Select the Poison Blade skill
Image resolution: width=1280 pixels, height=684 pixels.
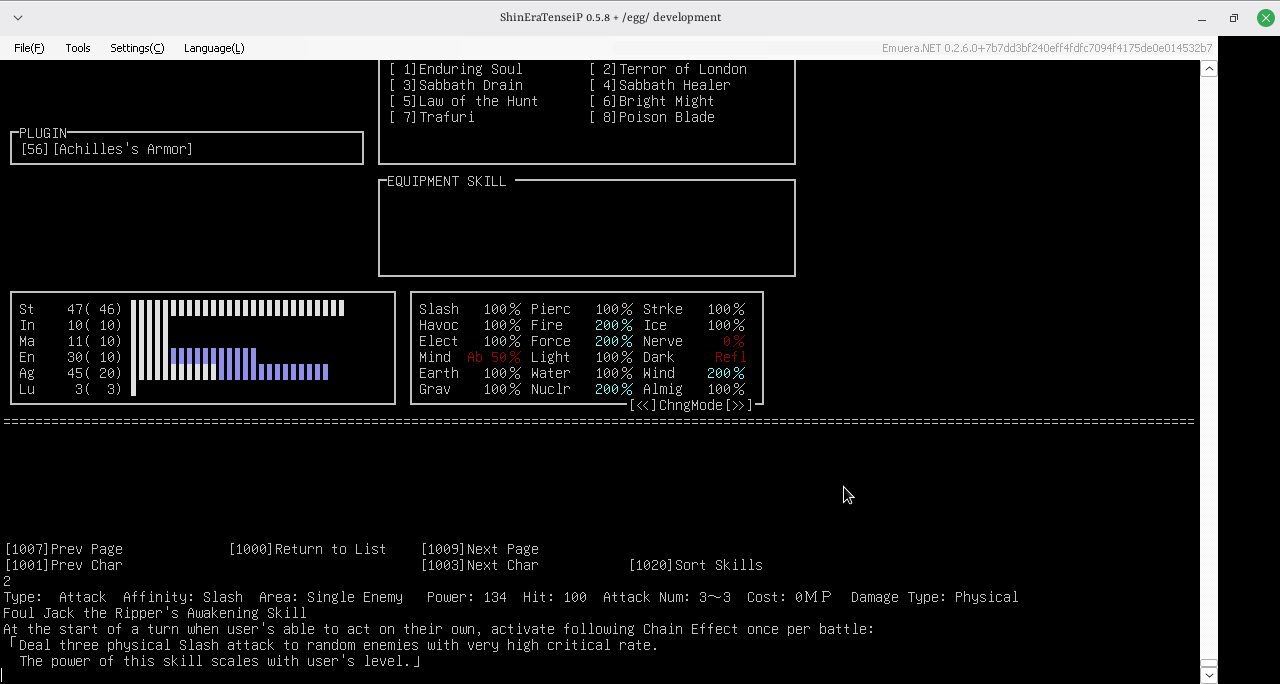(652, 117)
